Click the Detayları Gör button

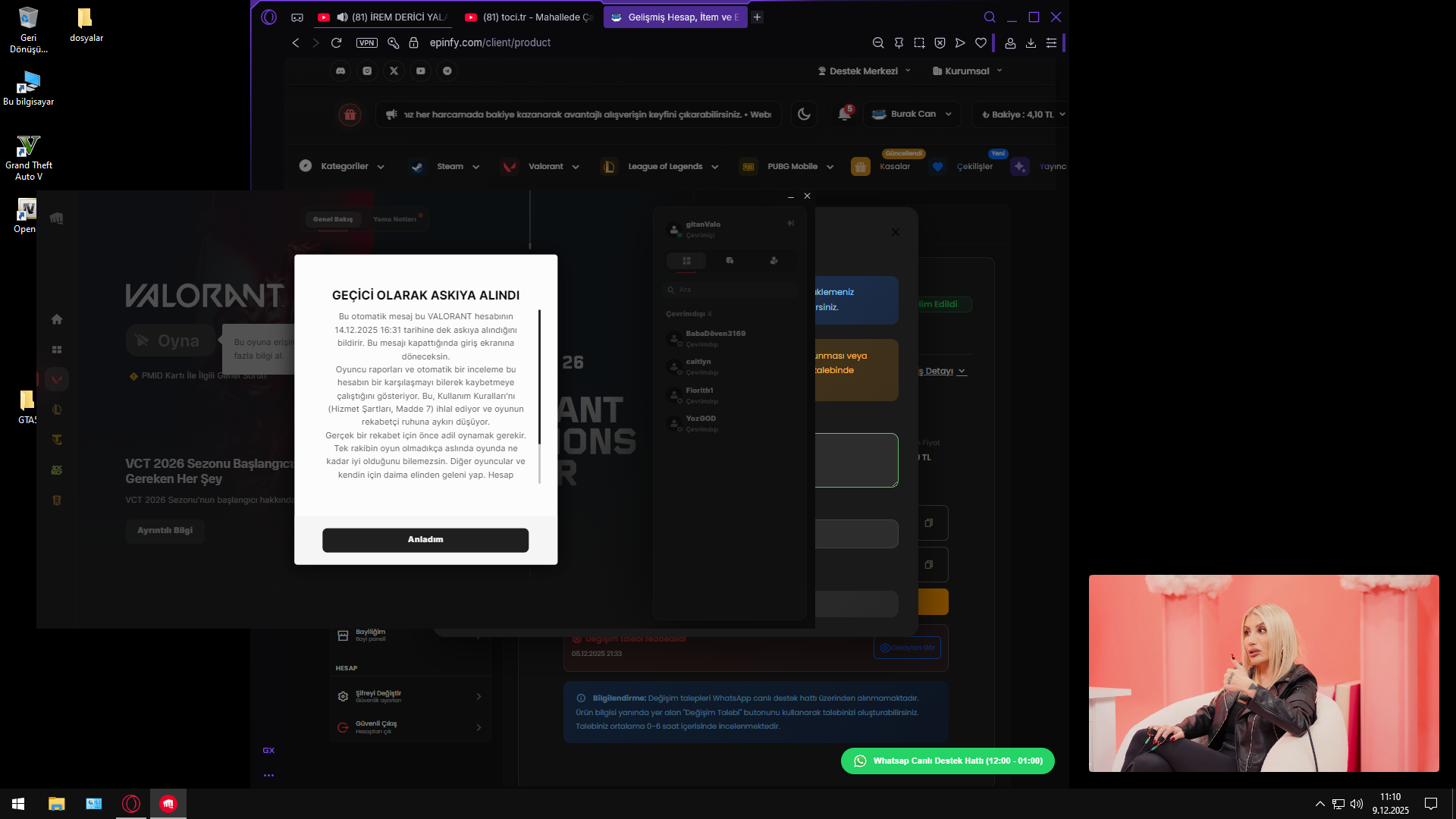point(907,648)
